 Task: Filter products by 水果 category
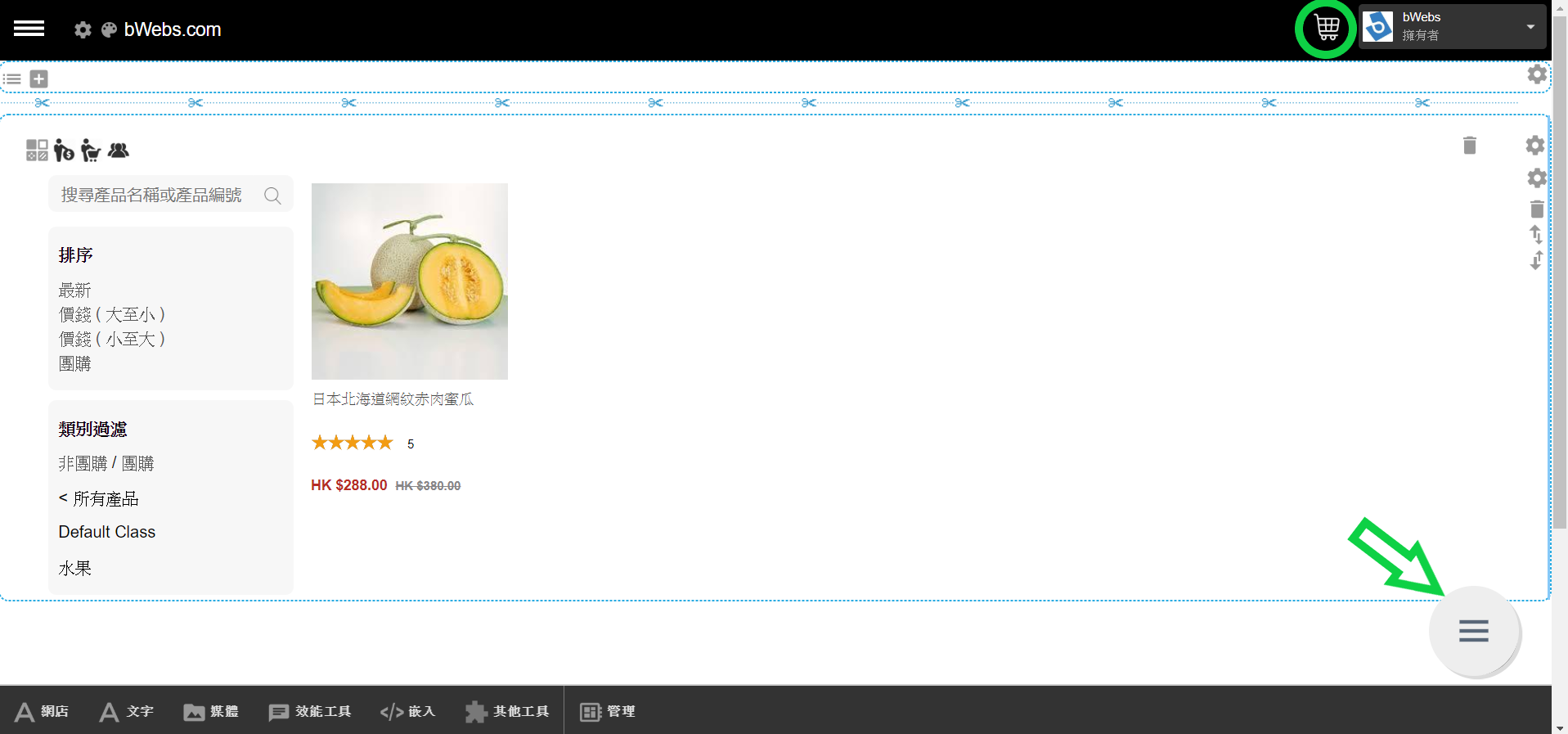(75, 569)
